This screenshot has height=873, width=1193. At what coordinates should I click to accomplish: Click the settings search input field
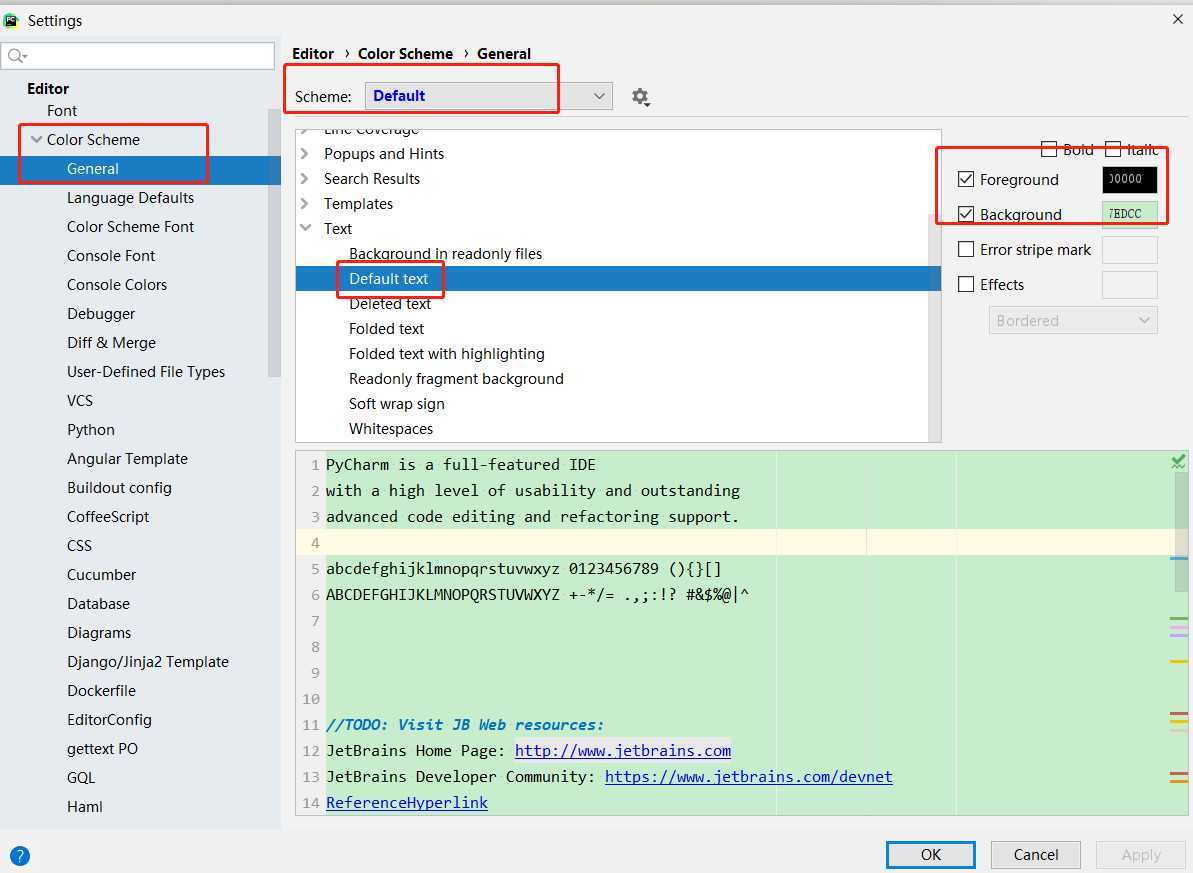pos(138,56)
